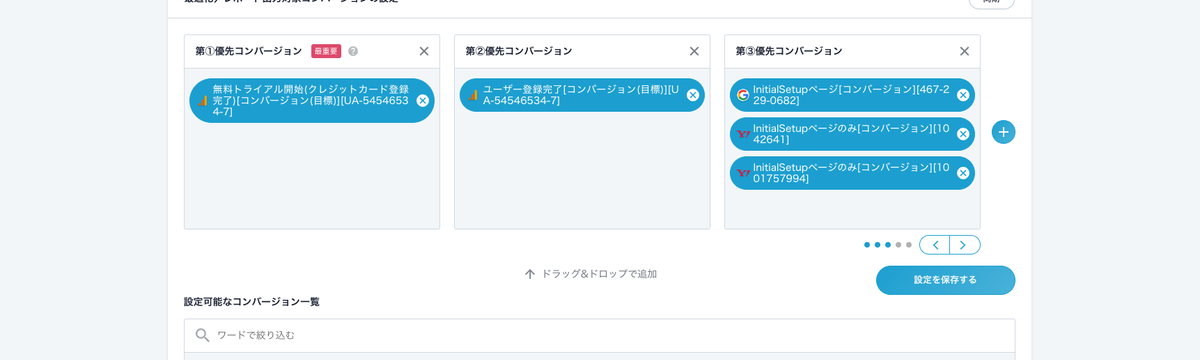
Task: Remove 無料トライアル開始 conversion chip
Action: 422,100
